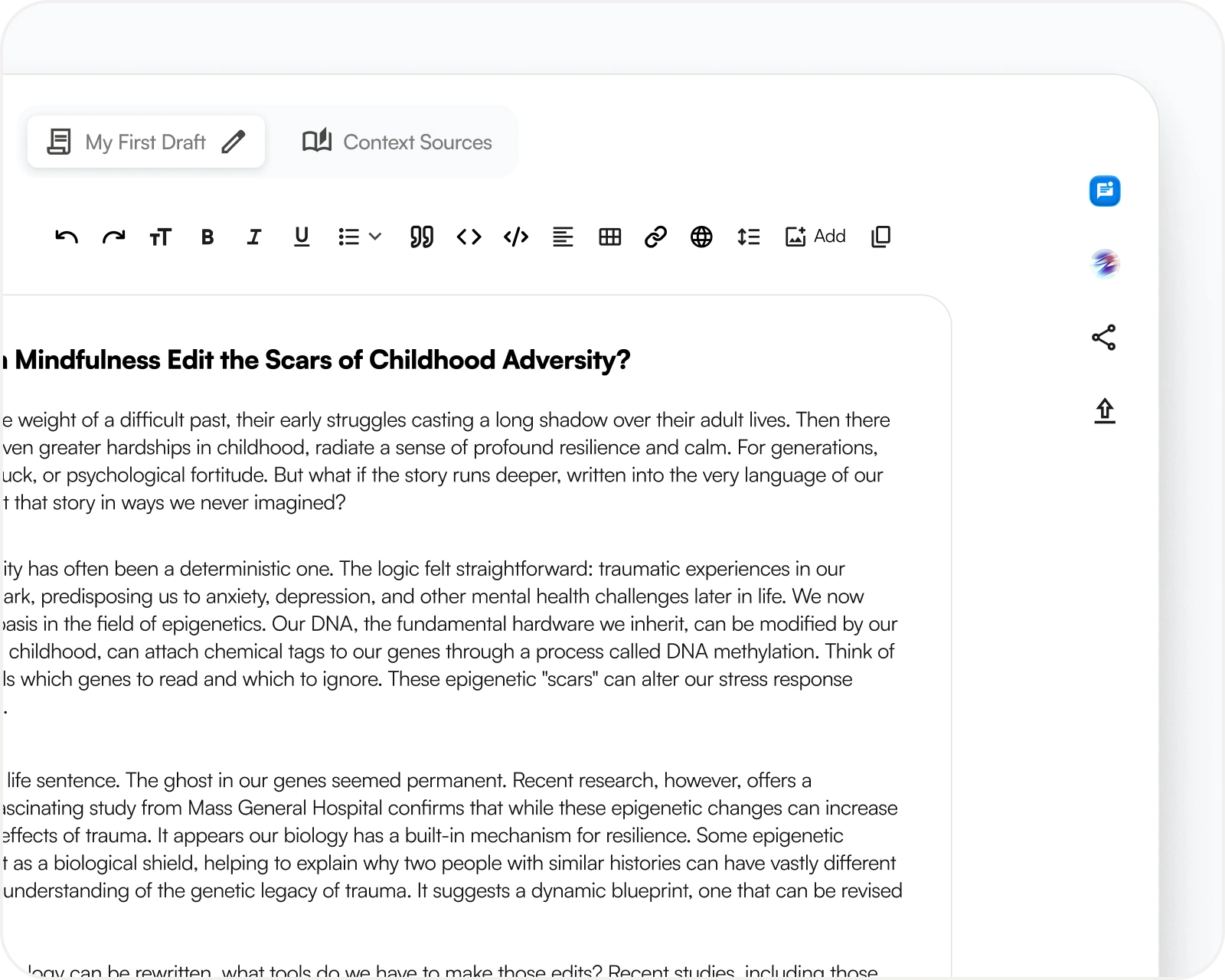Click the redo arrow in toolbar

tap(113, 237)
